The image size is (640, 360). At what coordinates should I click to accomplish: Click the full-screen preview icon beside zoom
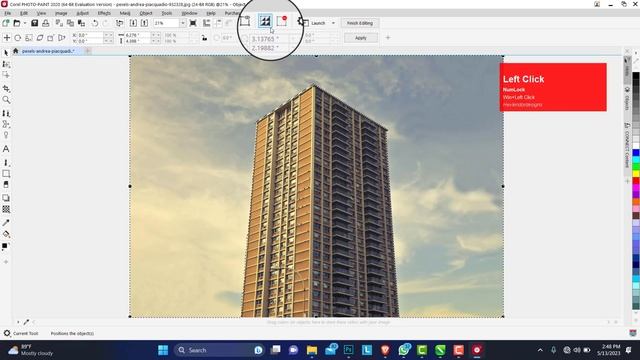(193, 23)
